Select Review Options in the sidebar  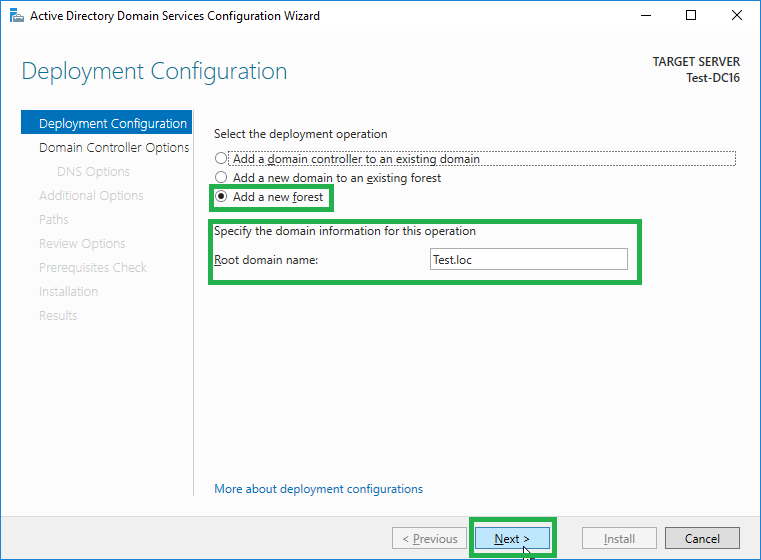tap(82, 244)
